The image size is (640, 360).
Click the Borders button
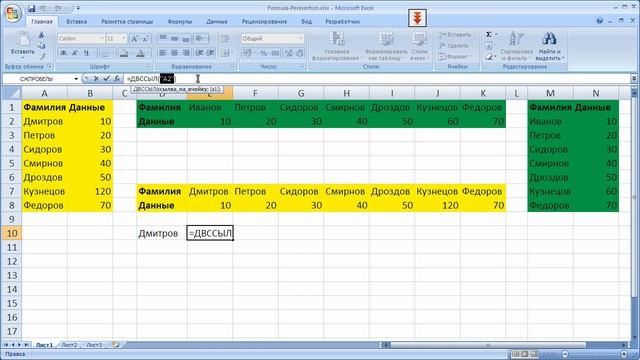pos(106,53)
